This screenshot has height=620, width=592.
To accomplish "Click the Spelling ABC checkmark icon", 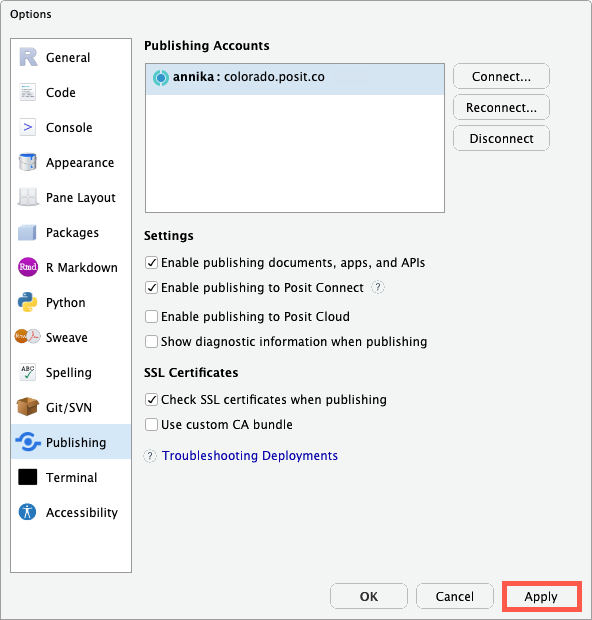I will tap(28, 372).
